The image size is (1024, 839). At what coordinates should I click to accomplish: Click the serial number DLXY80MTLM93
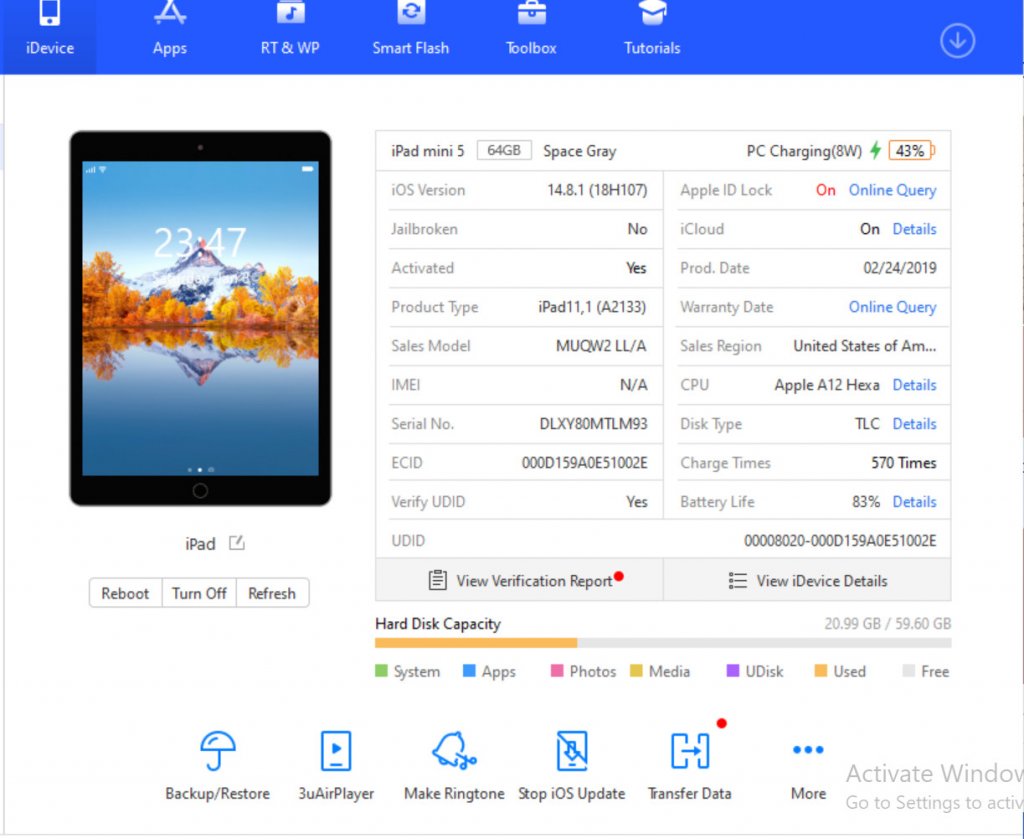coord(593,424)
